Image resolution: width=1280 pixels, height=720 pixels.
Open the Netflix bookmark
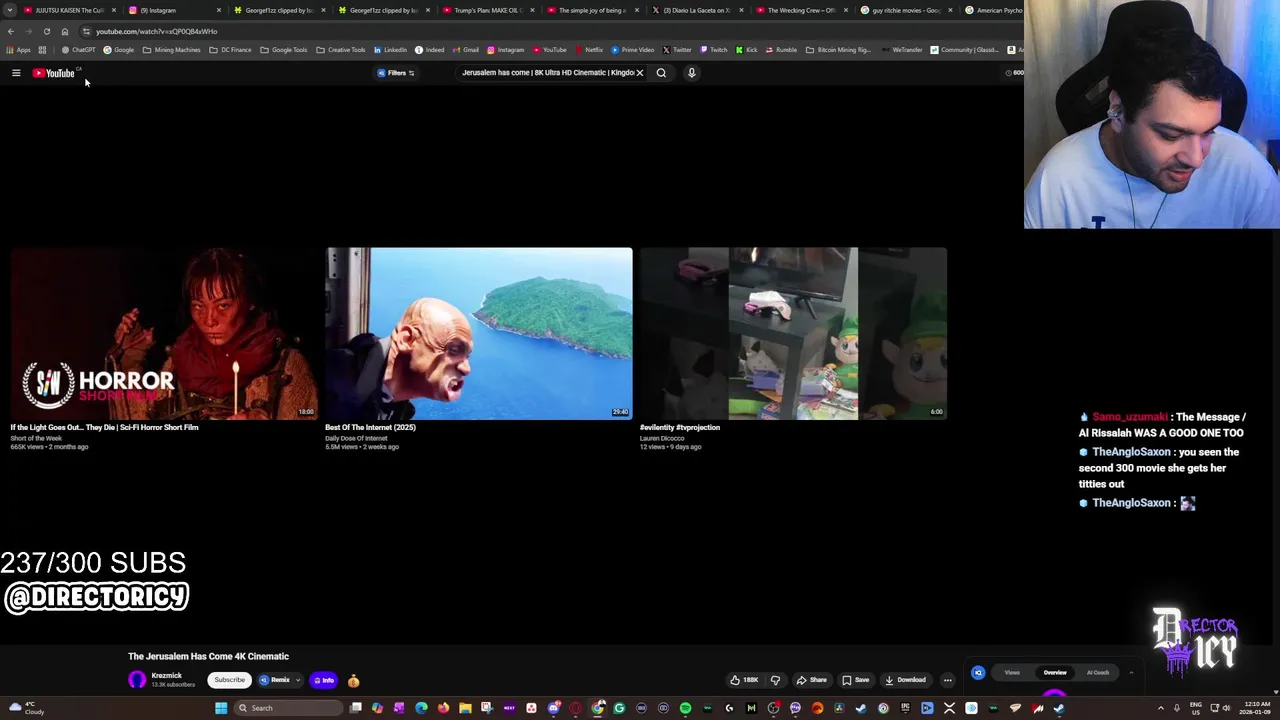[x=589, y=50]
